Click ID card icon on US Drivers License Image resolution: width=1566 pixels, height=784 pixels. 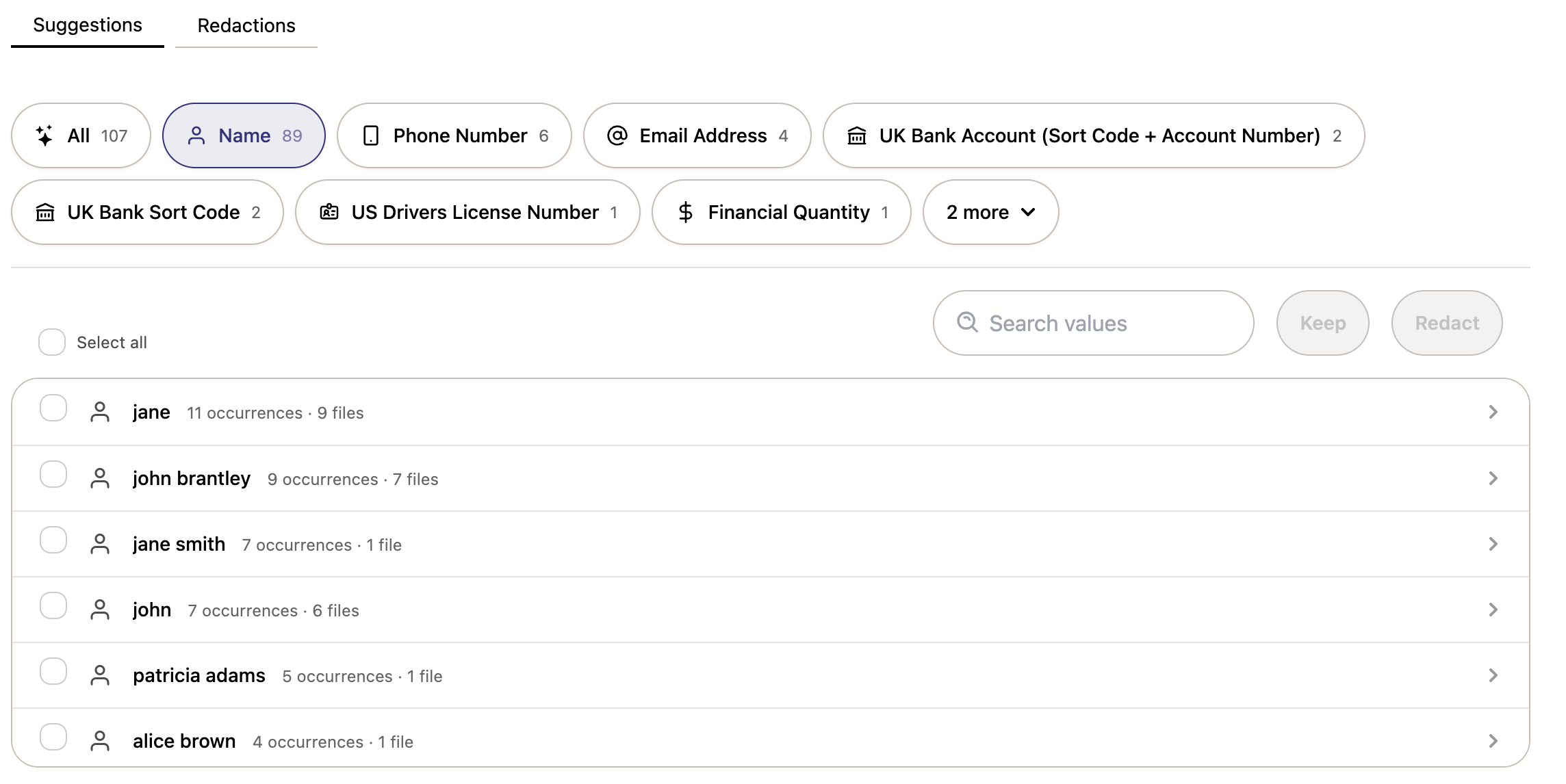(x=329, y=212)
